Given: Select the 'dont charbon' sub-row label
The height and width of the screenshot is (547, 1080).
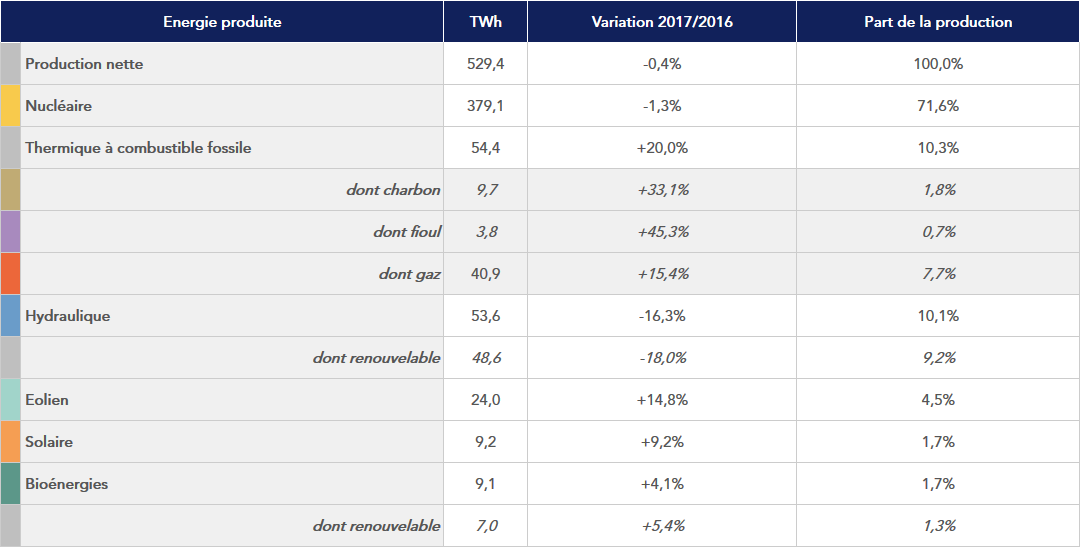Looking at the screenshot, I should tap(393, 190).
